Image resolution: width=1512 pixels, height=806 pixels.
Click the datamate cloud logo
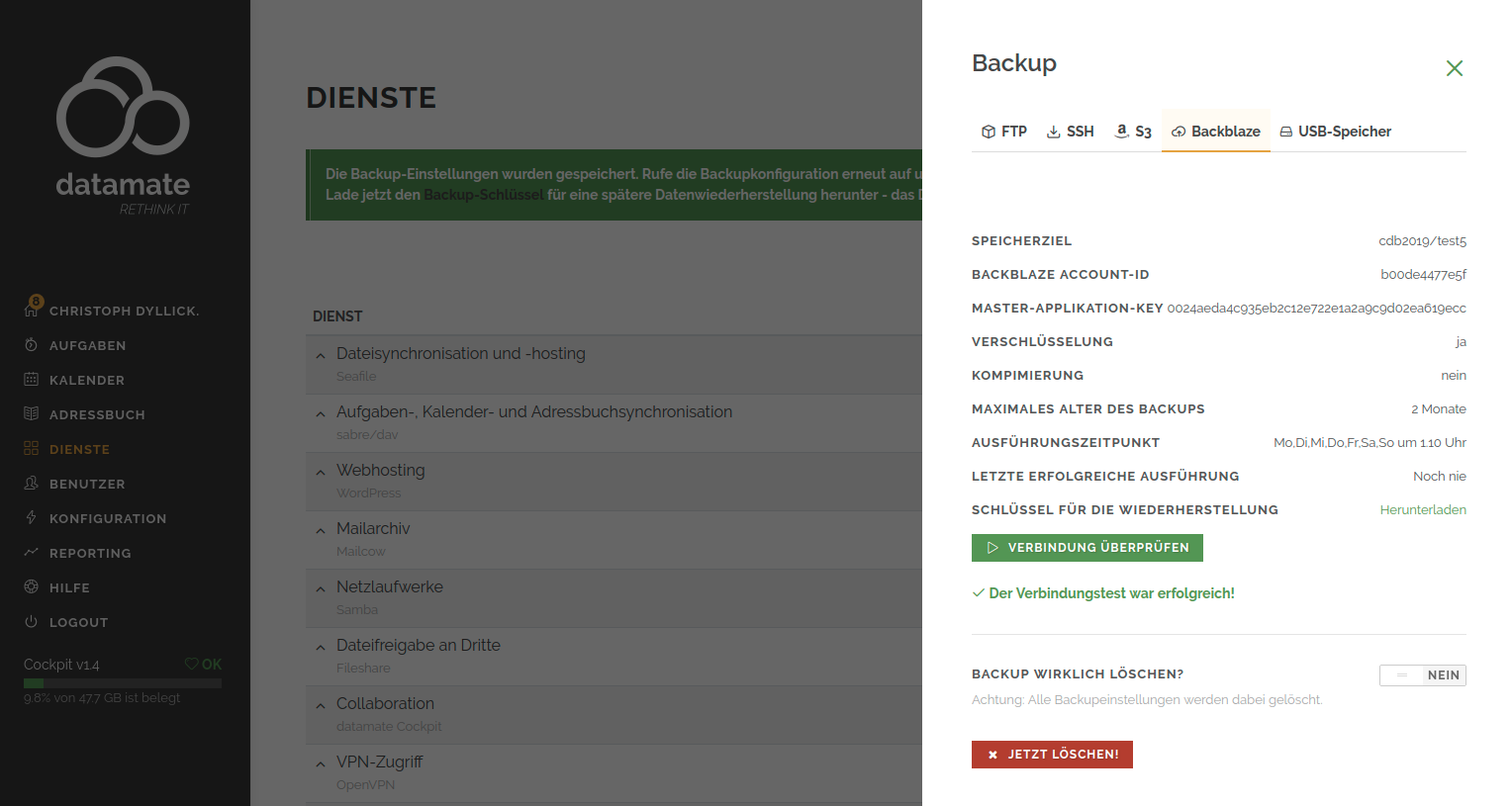(x=123, y=109)
